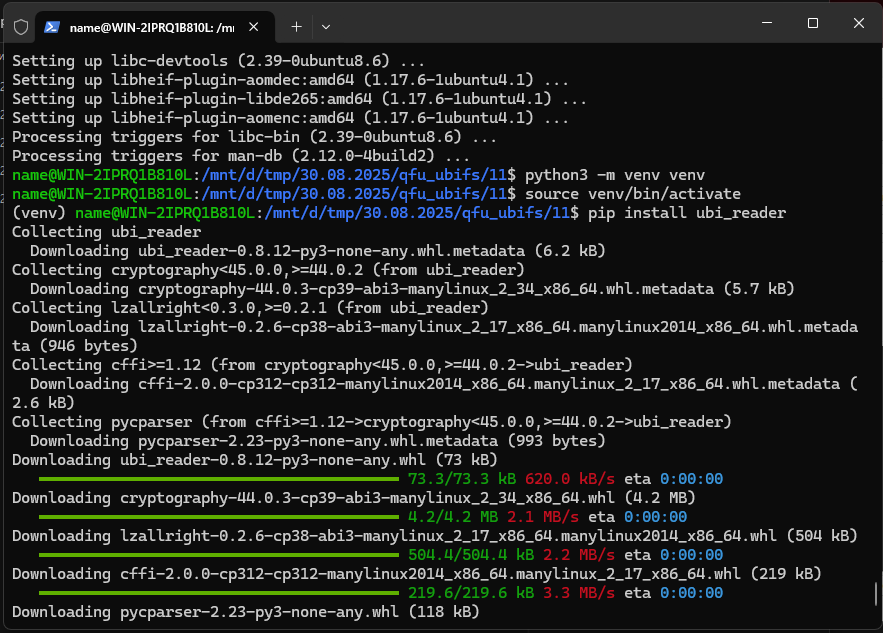The height and width of the screenshot is (633, 883).
Task: Minimize the terminal window
Action: 767,23
